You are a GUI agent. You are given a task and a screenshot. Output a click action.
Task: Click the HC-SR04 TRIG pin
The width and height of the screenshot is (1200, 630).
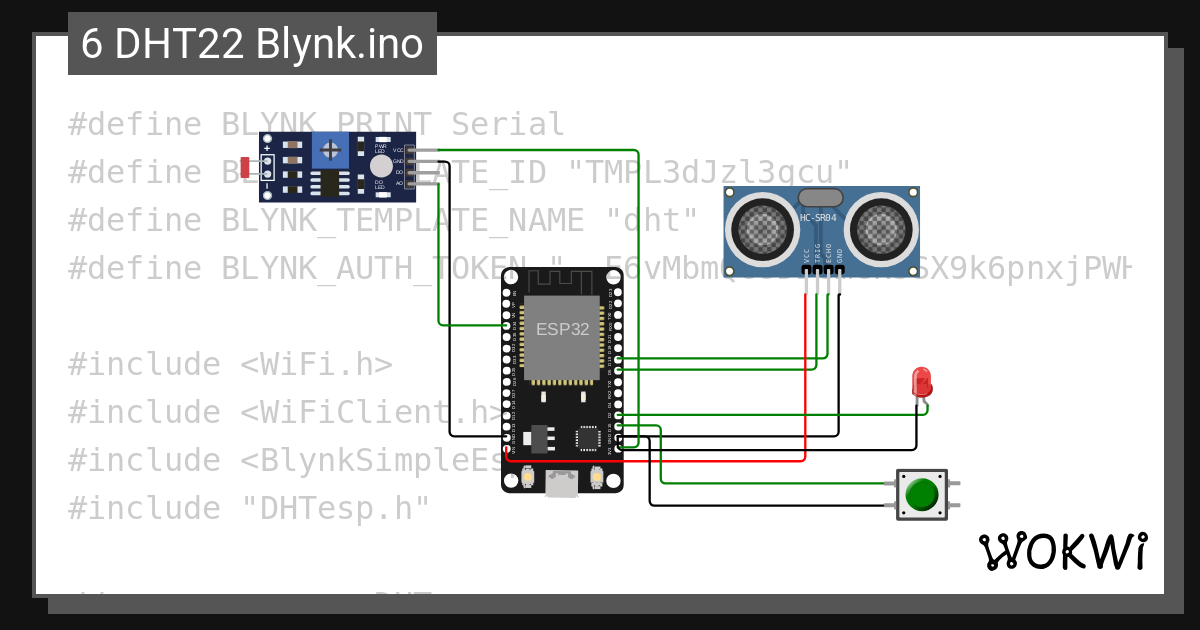pos(817,284)
